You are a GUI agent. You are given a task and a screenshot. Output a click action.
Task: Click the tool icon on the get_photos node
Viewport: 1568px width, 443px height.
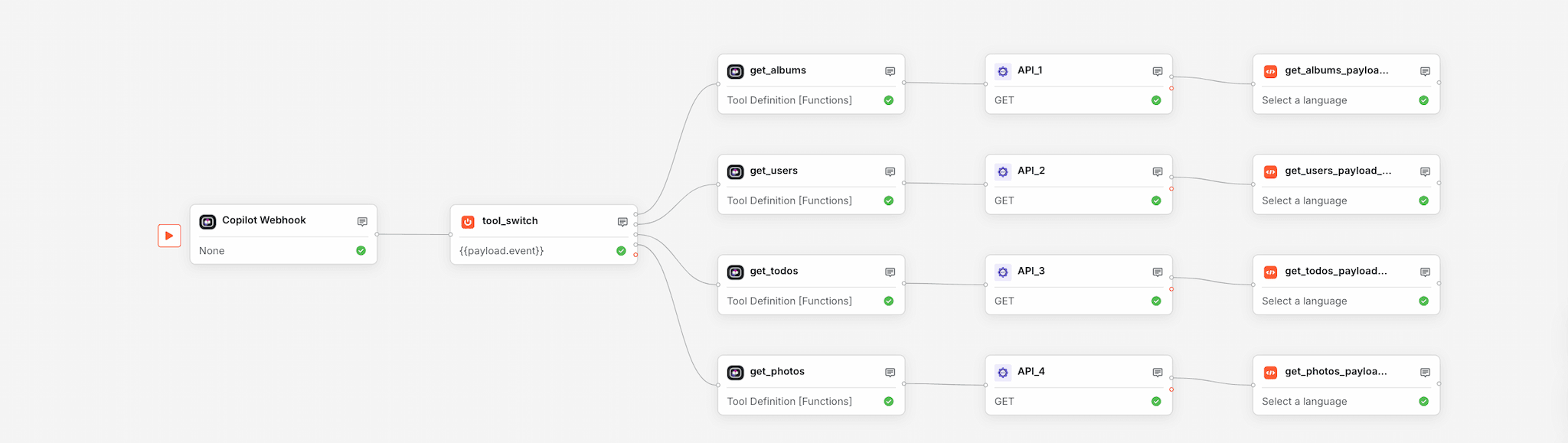[x=736, y=372]
